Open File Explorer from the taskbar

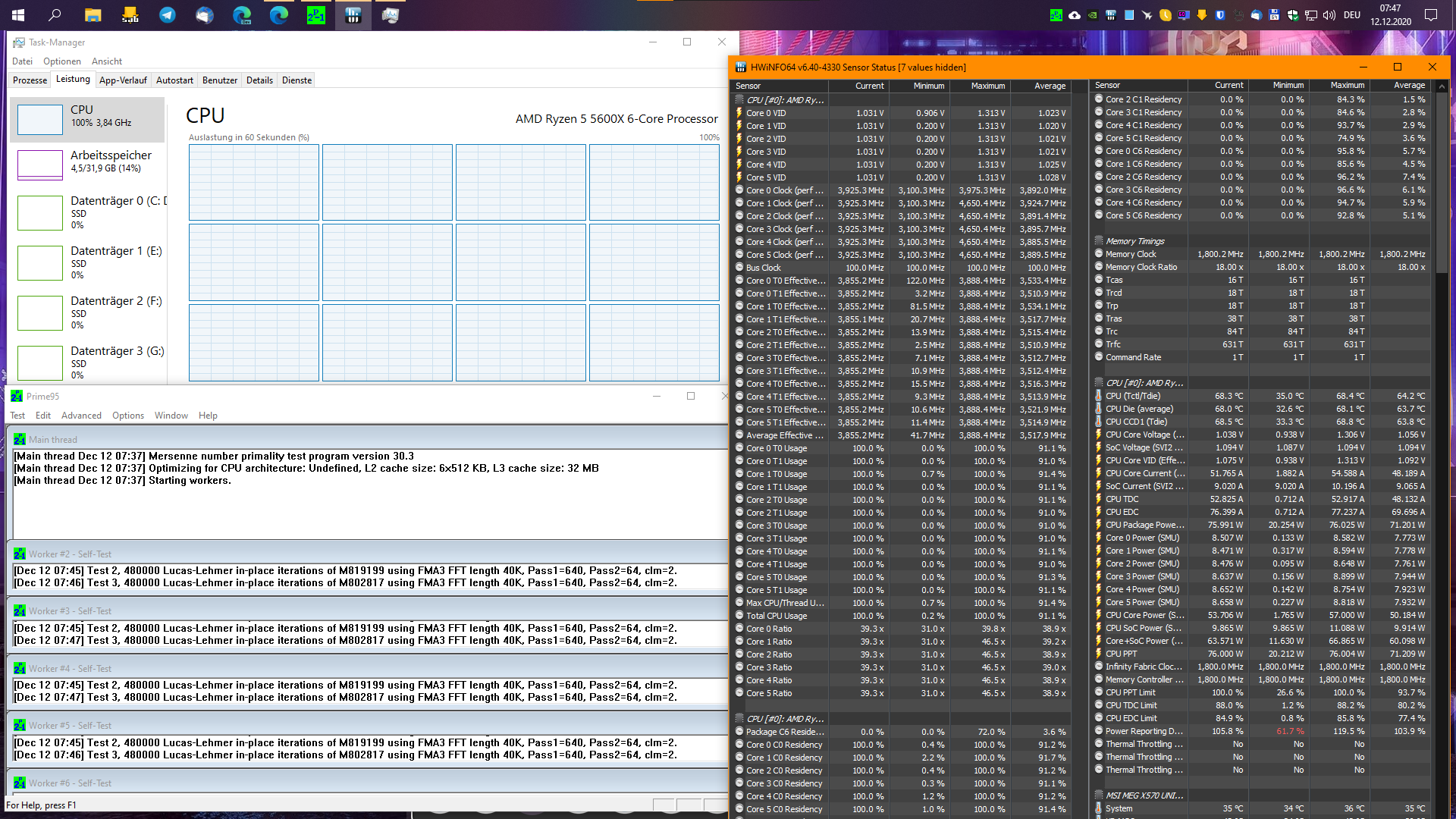click(x=93, y=14)
